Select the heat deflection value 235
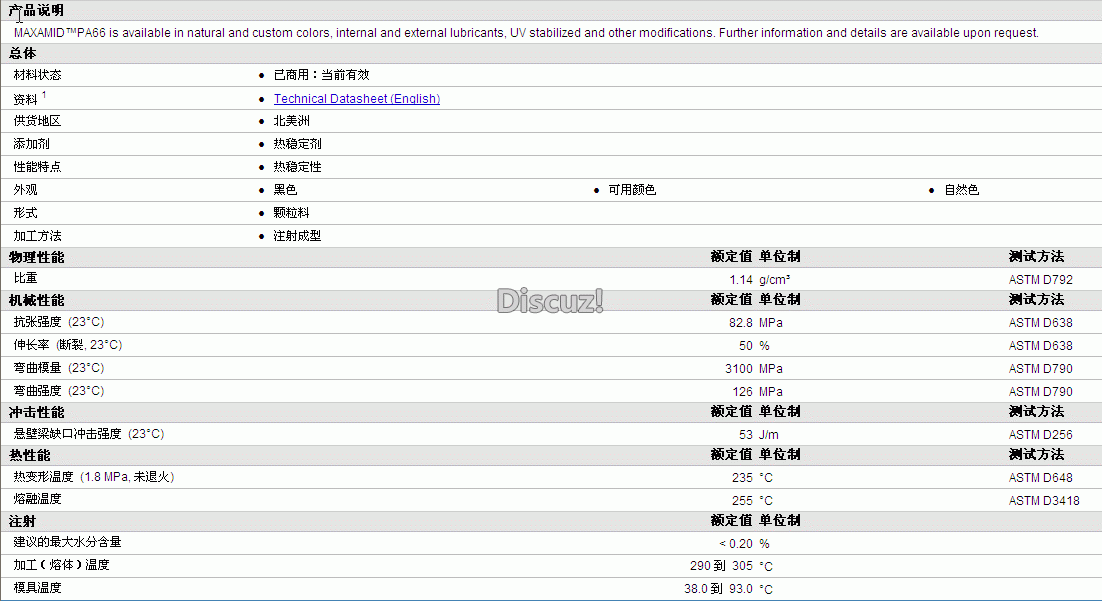 tap(742, 478)
